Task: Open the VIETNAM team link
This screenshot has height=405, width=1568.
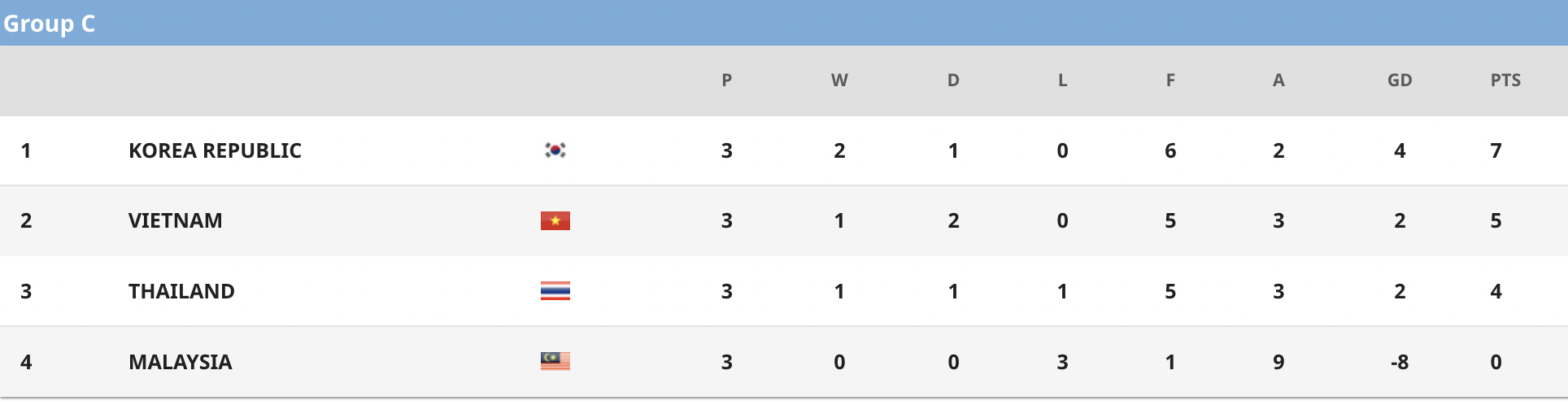Action: pyautogui.click(x=175, y=220)
